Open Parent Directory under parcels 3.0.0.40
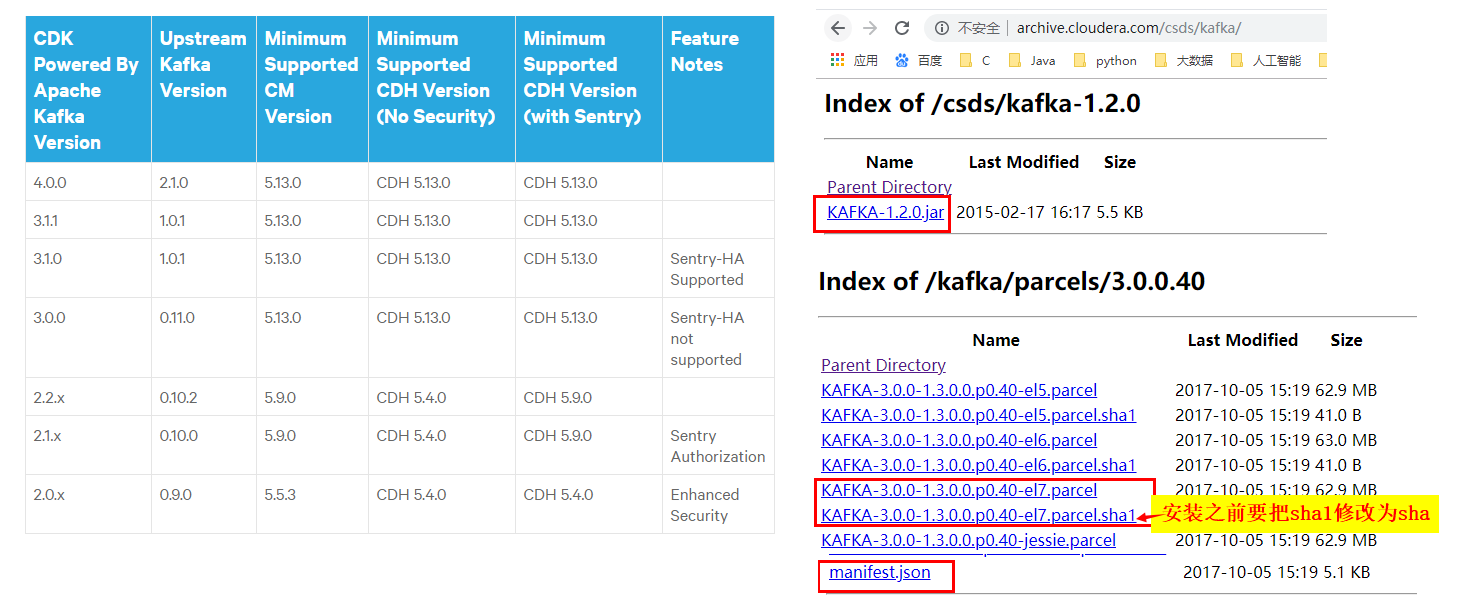The image size is (1468, 604). coord(883,365)
